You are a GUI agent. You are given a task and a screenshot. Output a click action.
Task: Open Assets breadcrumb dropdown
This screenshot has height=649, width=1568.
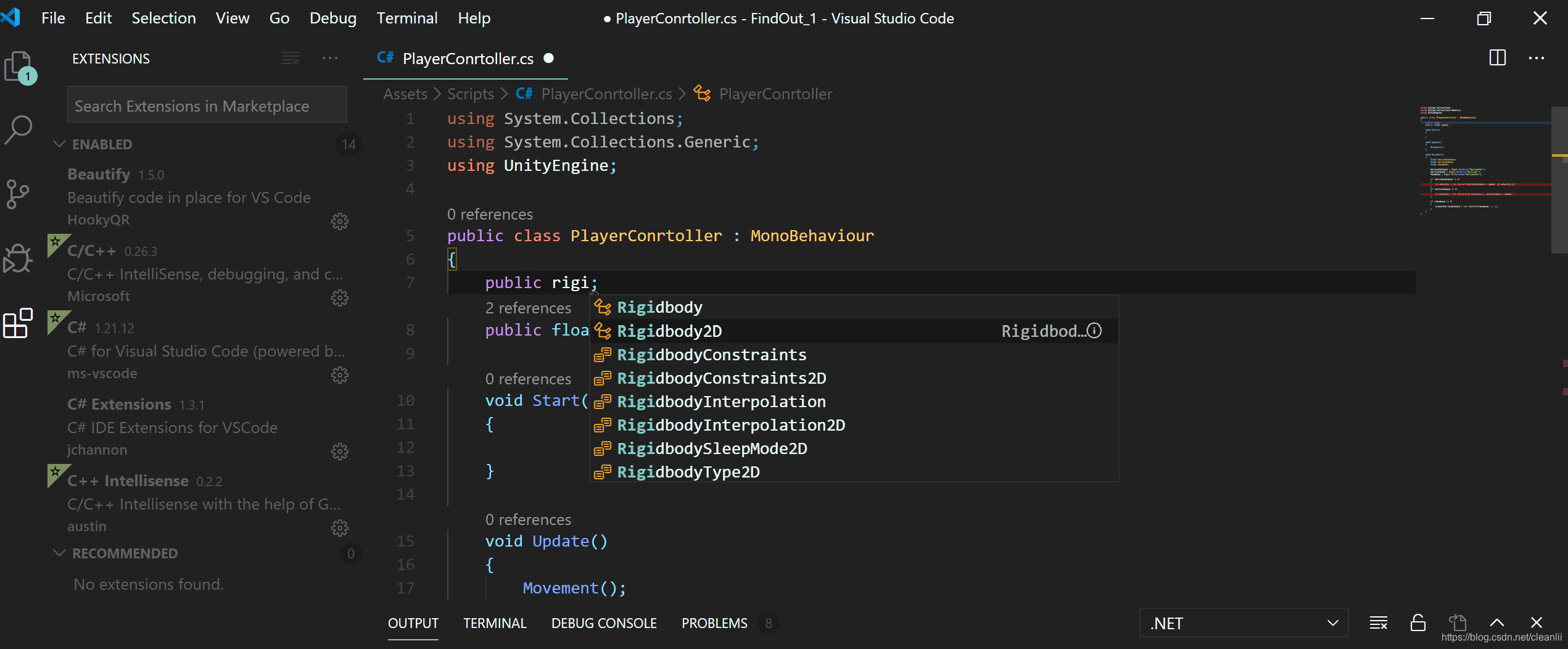405,94
